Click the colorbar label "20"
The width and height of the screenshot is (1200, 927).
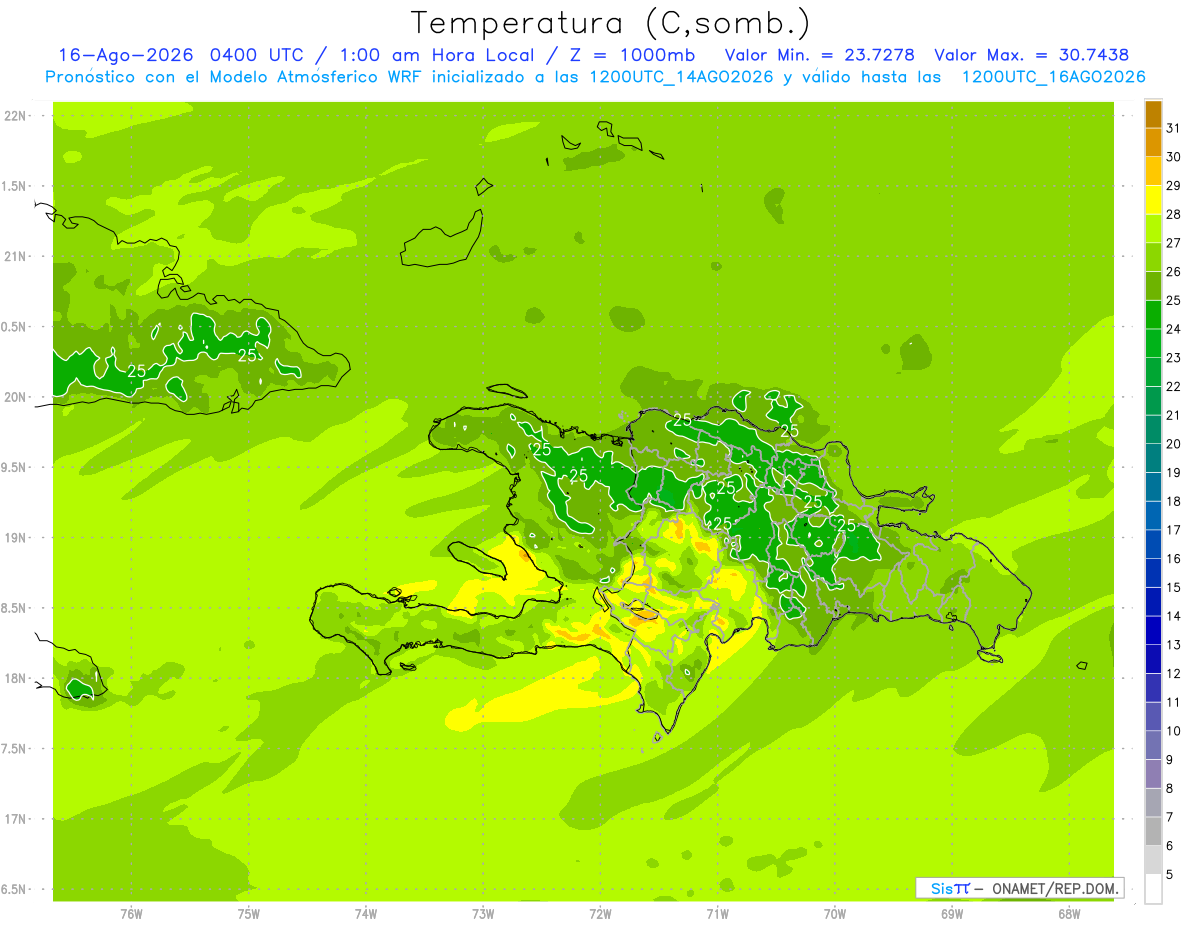pos(1174,444)
